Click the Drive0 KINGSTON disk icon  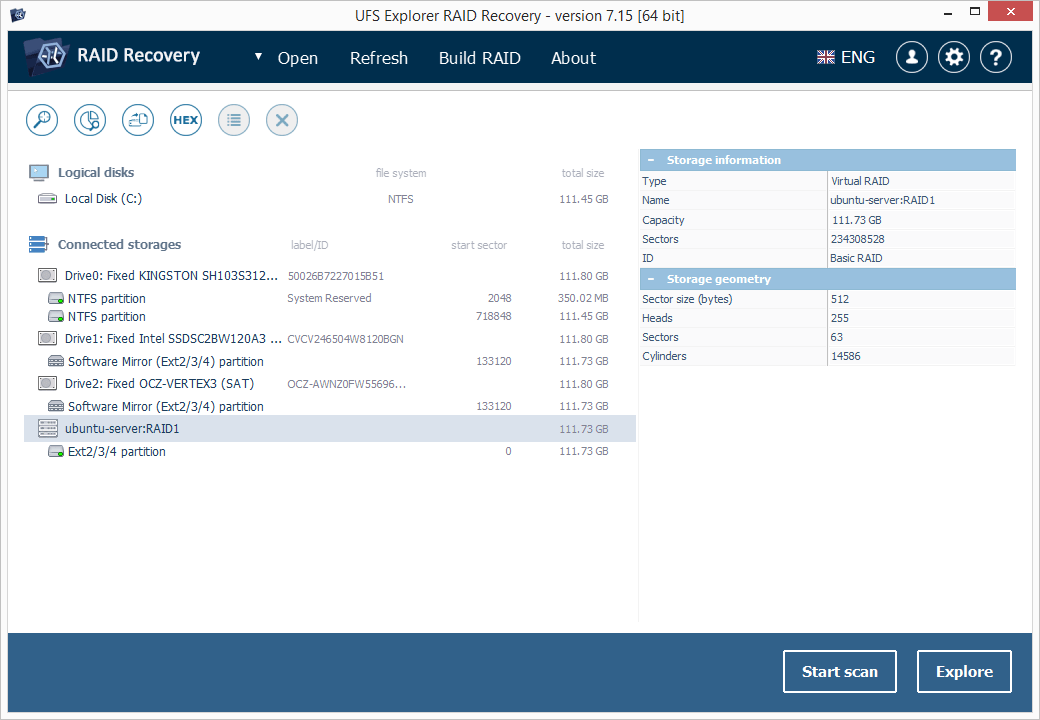pyautogui.click(x=47, y=275)
